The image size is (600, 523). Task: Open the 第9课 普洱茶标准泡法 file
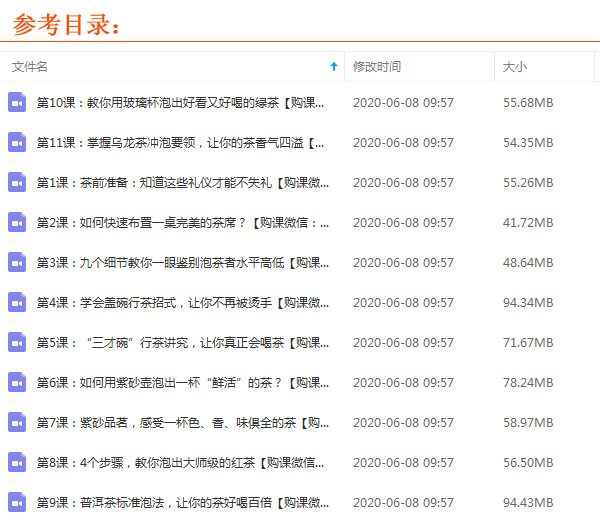[182, 502]
